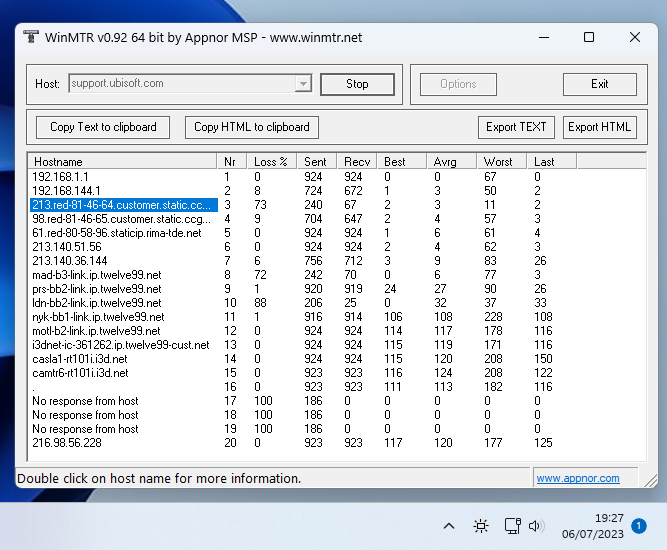The height and width of the screenshot is (550, 667).
Task: Click Copy HTML to clipboard
Action: coord(251,127)
